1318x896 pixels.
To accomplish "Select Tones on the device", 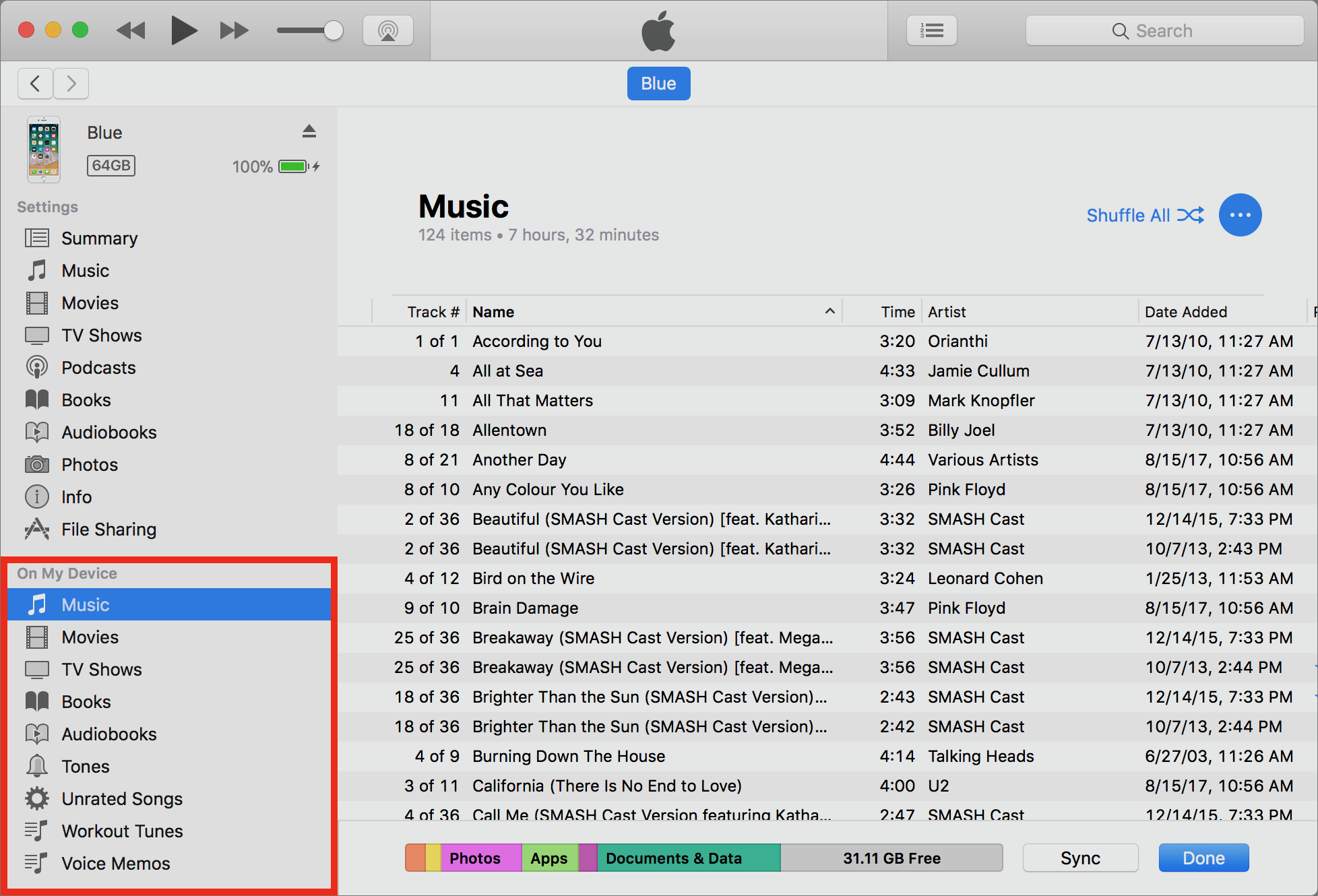I will click(x=85, y=766).
